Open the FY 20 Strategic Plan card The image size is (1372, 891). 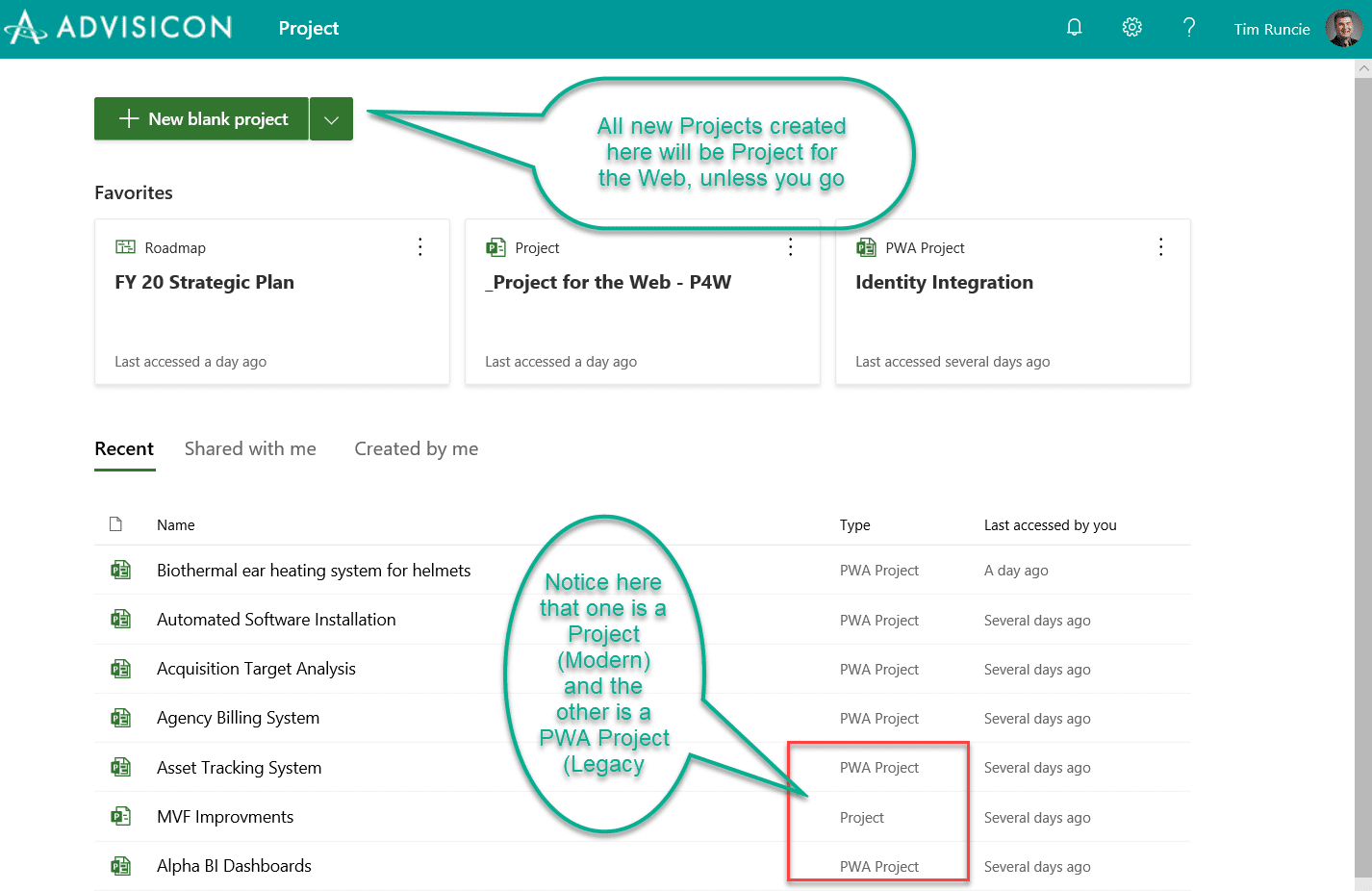tap(272, 302)
